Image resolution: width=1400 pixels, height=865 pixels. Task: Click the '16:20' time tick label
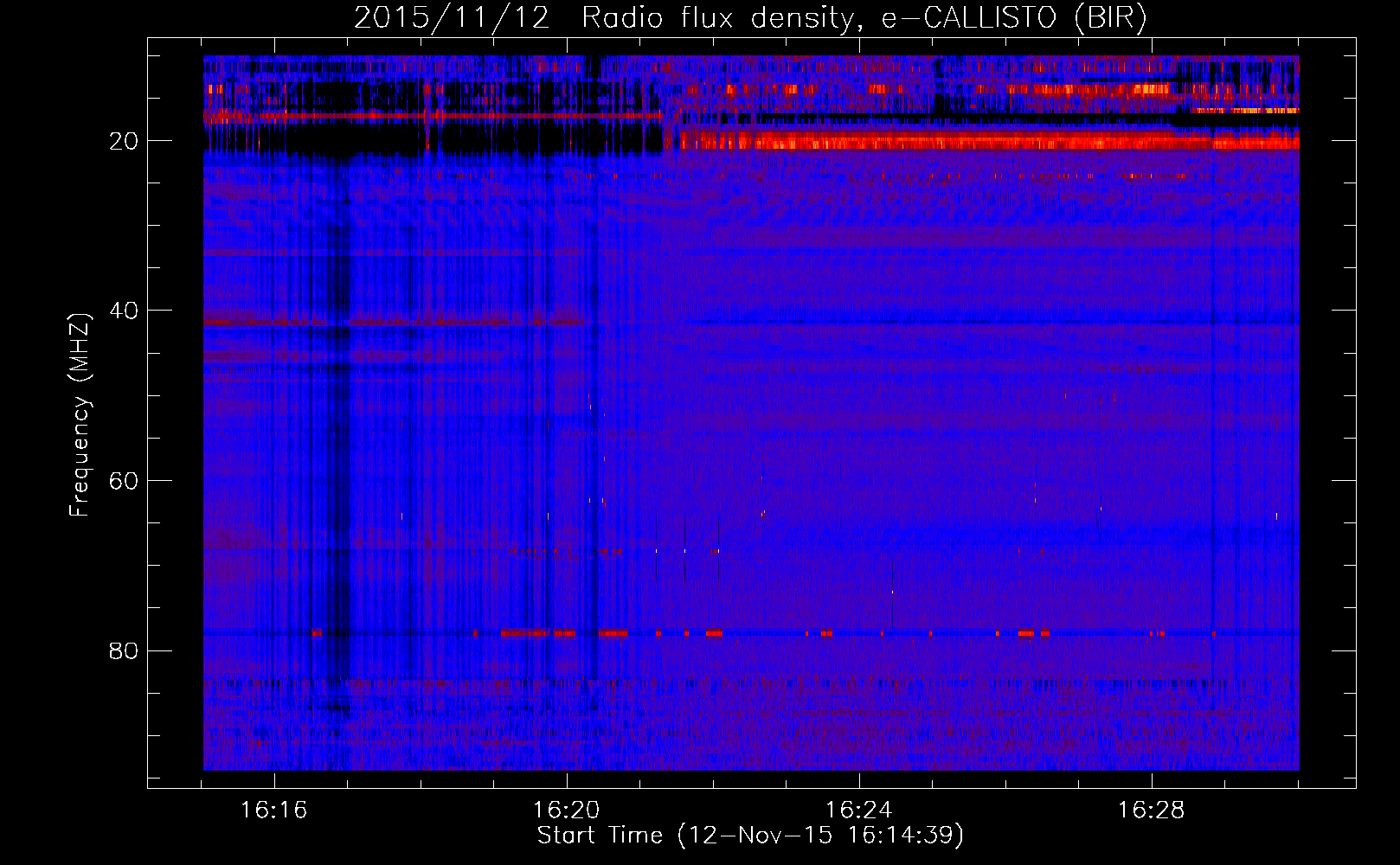tap(566, 811)
